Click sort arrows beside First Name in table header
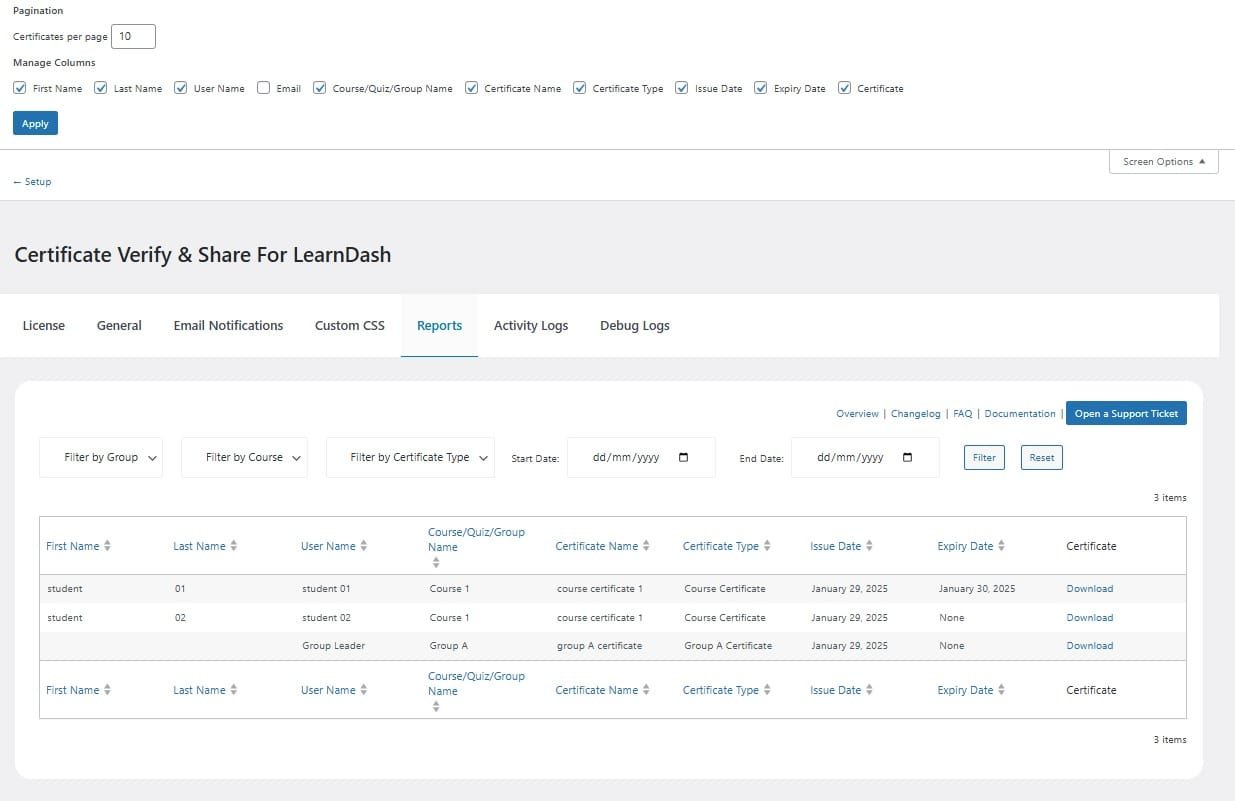 tap(107, 546)
